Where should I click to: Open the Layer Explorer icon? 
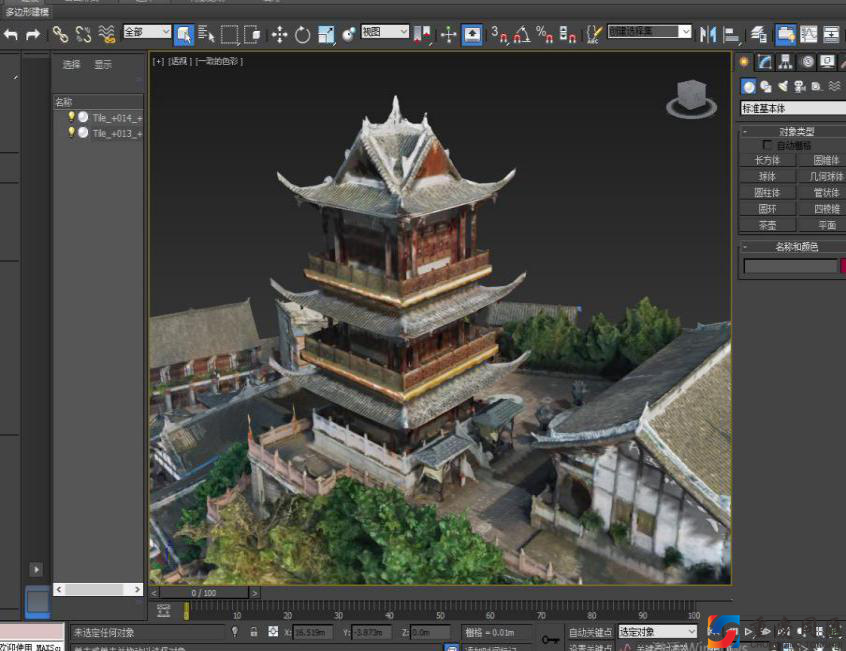coord(759,35)
